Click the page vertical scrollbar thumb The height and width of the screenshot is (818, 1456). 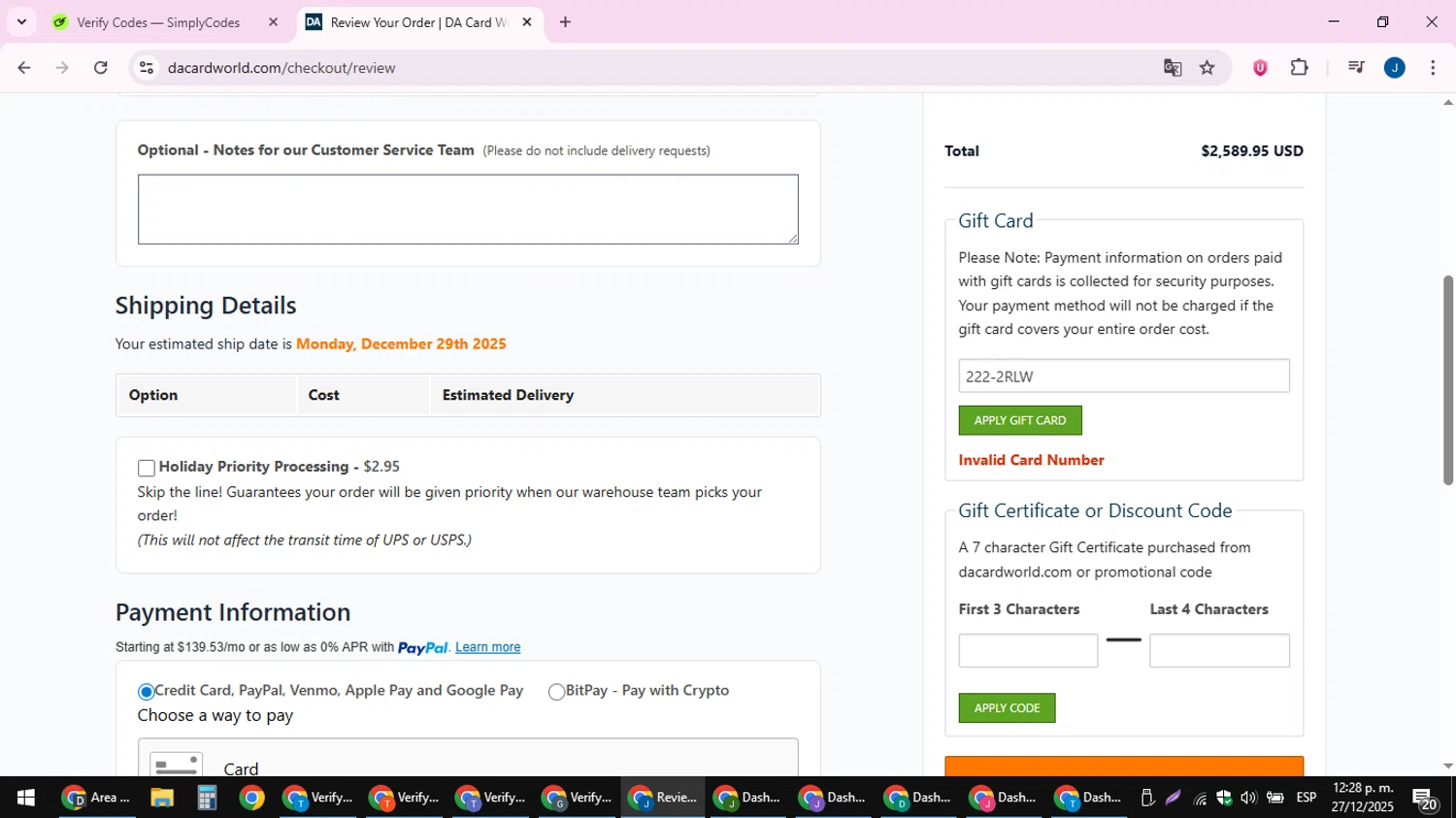click(x=1447, y=380)
